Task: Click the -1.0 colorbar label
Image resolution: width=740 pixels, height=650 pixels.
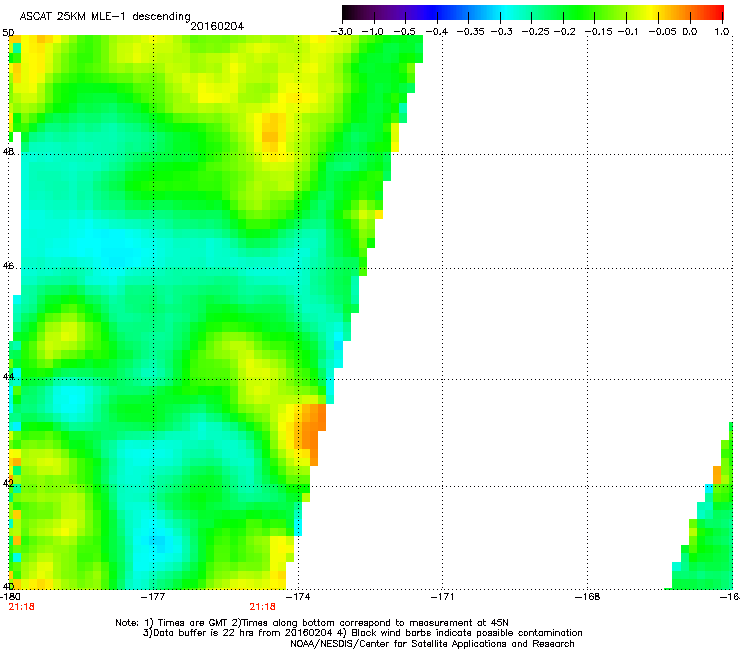Action: click(372, 32)
